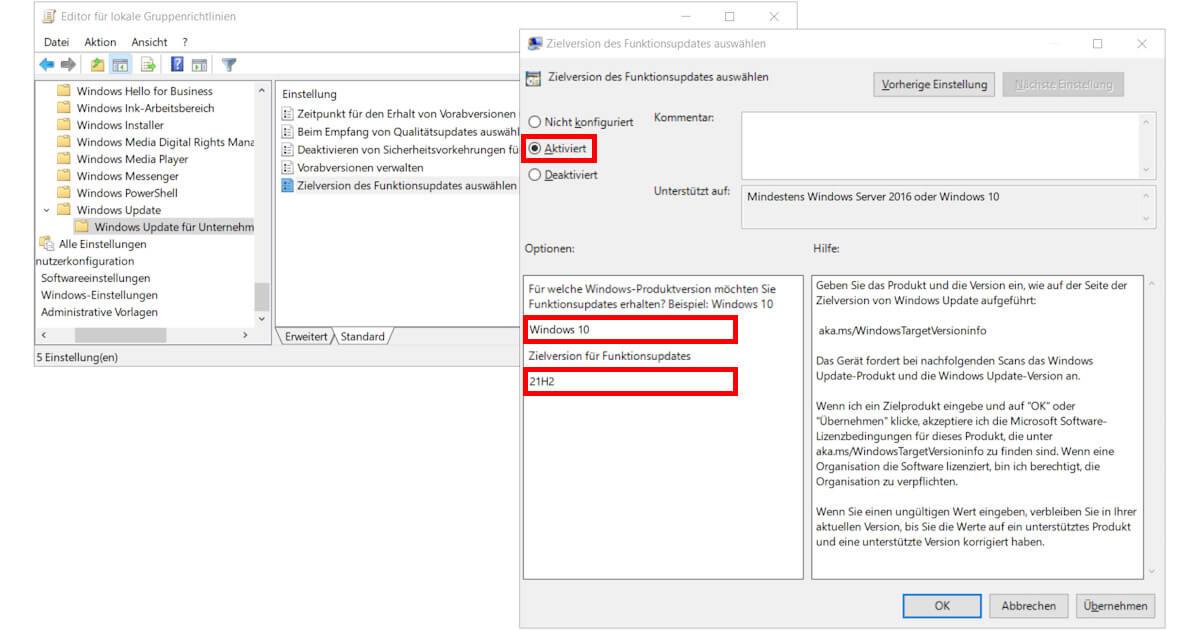The width and height of the screenshot is (1200, 630).
Task: Collapse the Windows Update tree node
Action: (x=47, y=210)
